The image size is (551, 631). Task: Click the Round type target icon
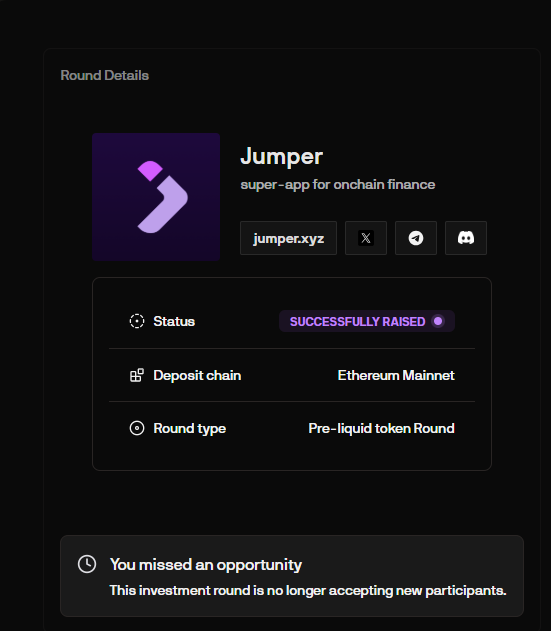click(137, 428)
